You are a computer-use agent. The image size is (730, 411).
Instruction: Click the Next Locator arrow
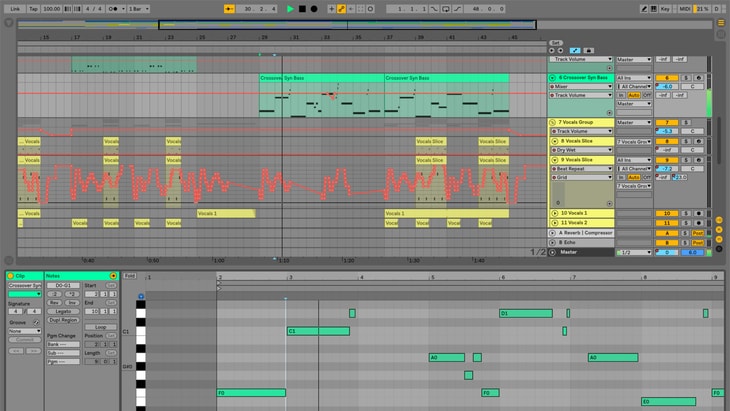[x=560, y=50]
